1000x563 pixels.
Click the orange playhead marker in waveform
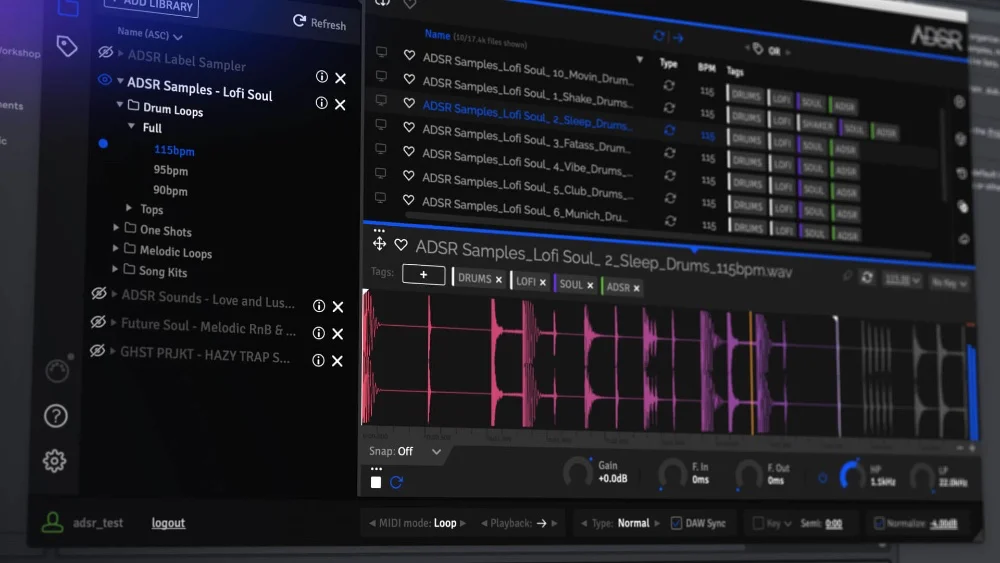[x=751, y=373]
